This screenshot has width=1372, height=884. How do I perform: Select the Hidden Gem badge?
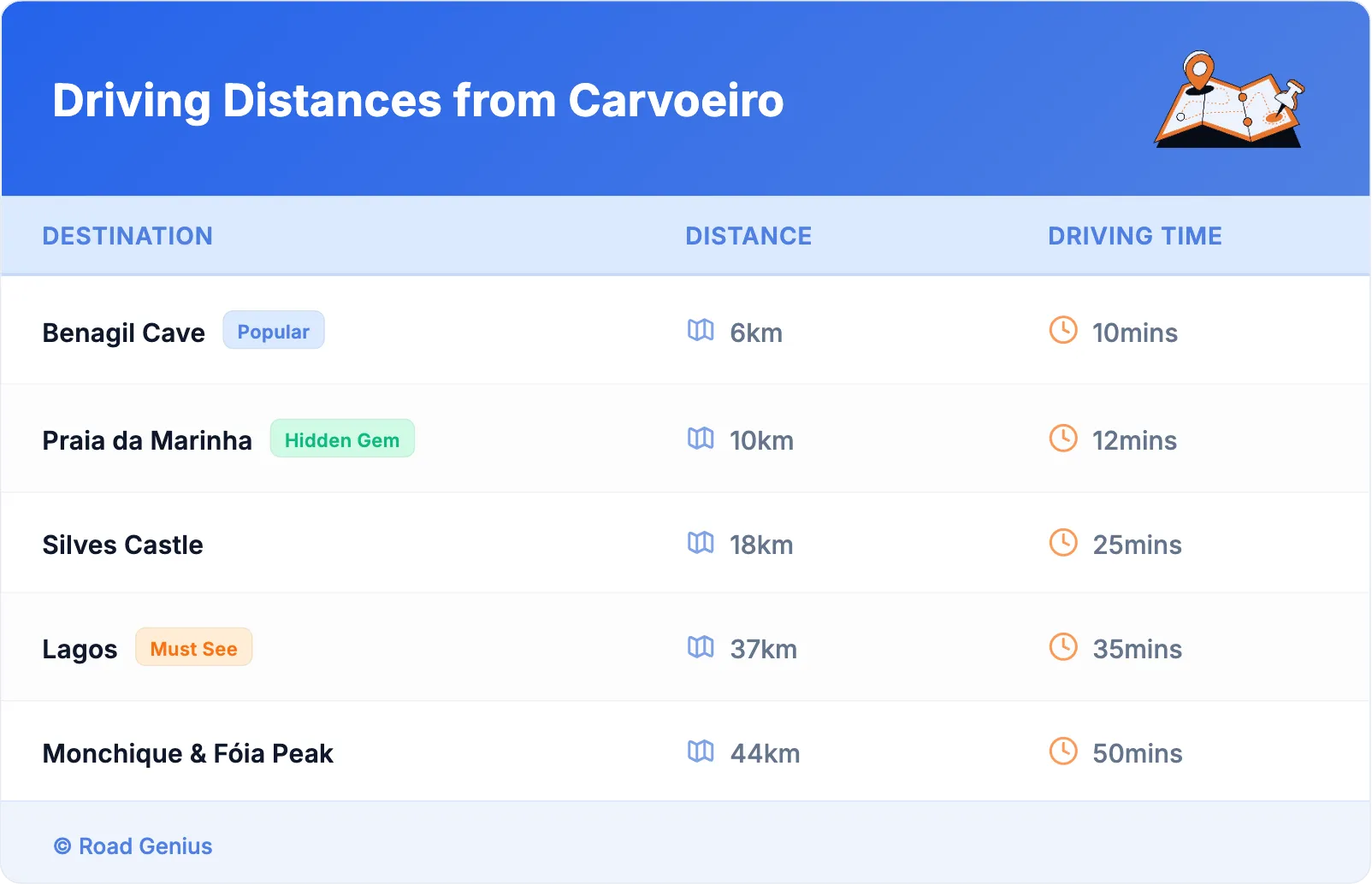(342, 439)
